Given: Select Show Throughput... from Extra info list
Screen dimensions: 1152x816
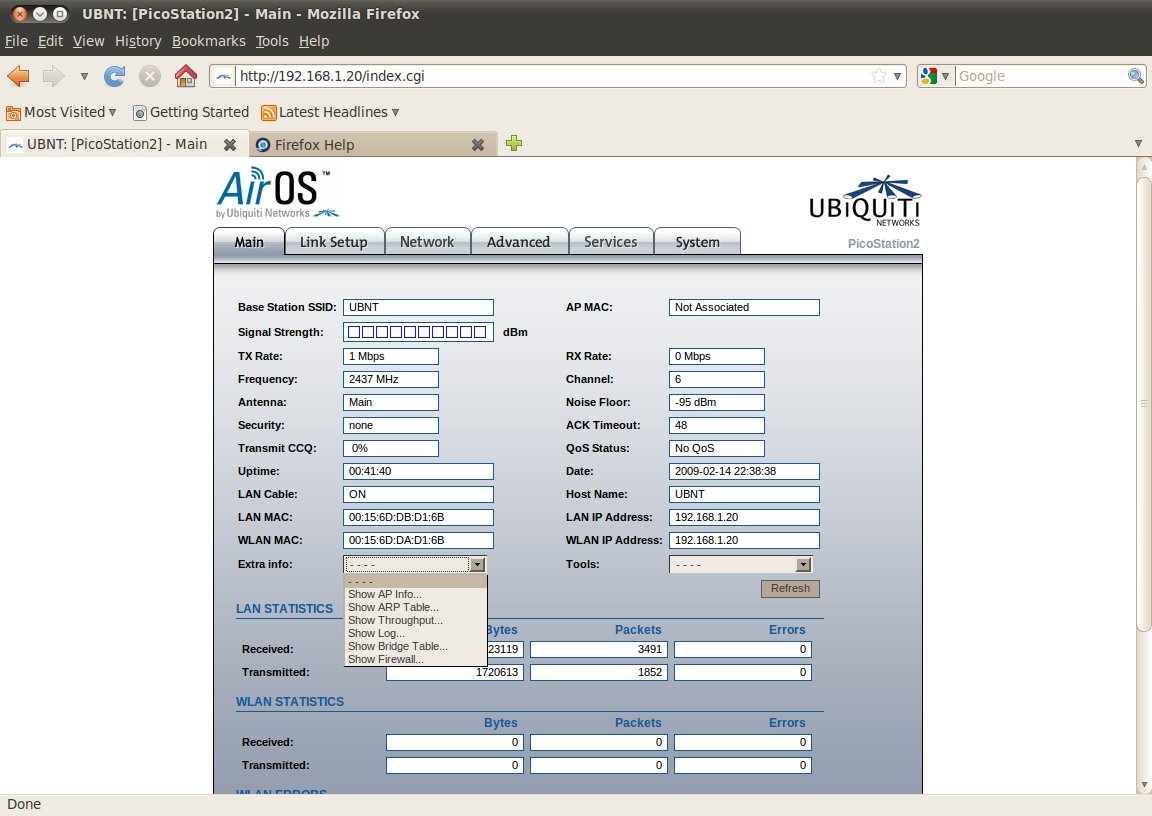Looking at the screenshot, I should pos(393,620).
